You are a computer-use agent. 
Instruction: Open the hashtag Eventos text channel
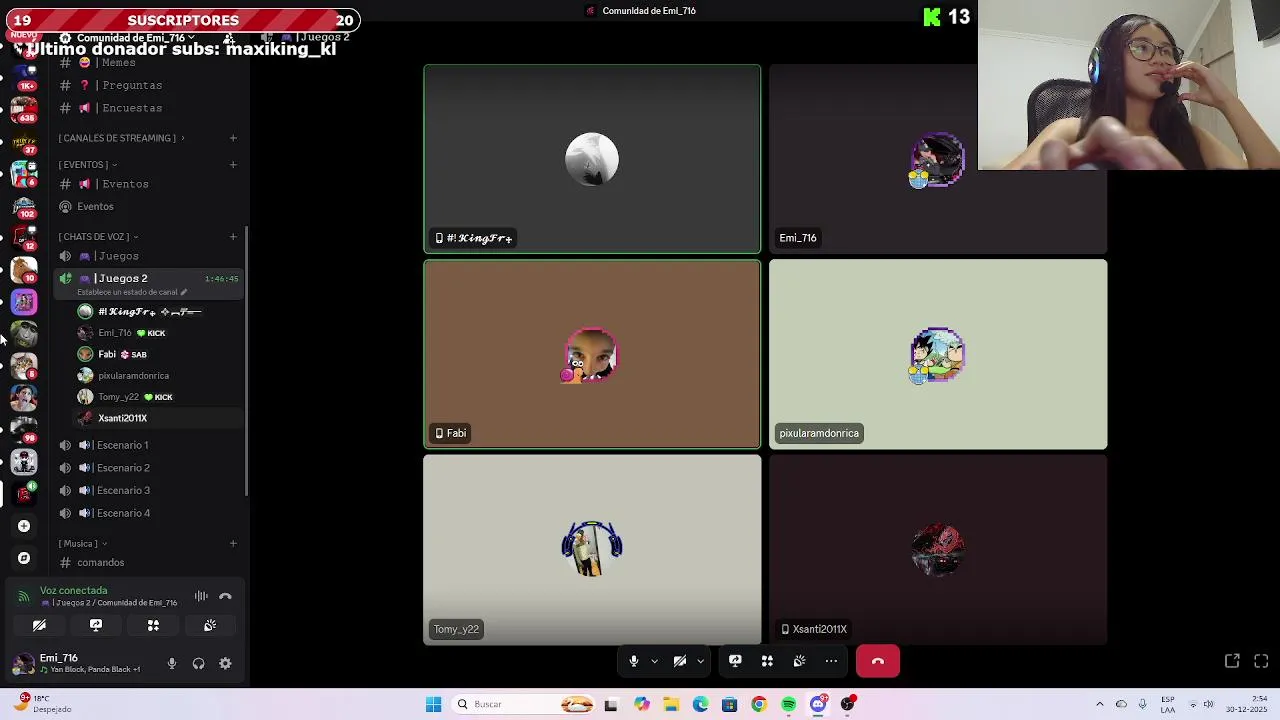coord(148,184)
